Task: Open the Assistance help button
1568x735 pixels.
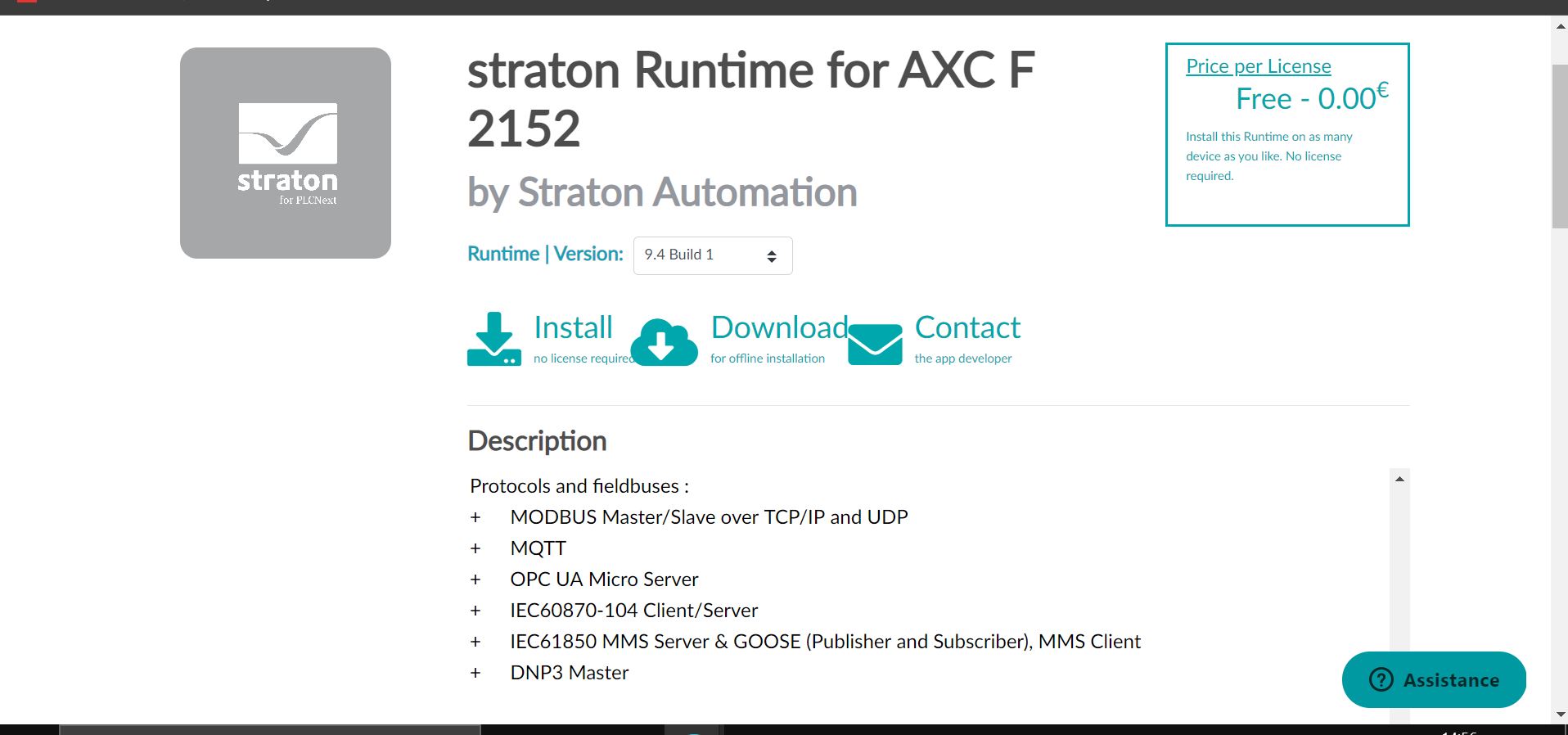Action: [x=1434, y=679]
